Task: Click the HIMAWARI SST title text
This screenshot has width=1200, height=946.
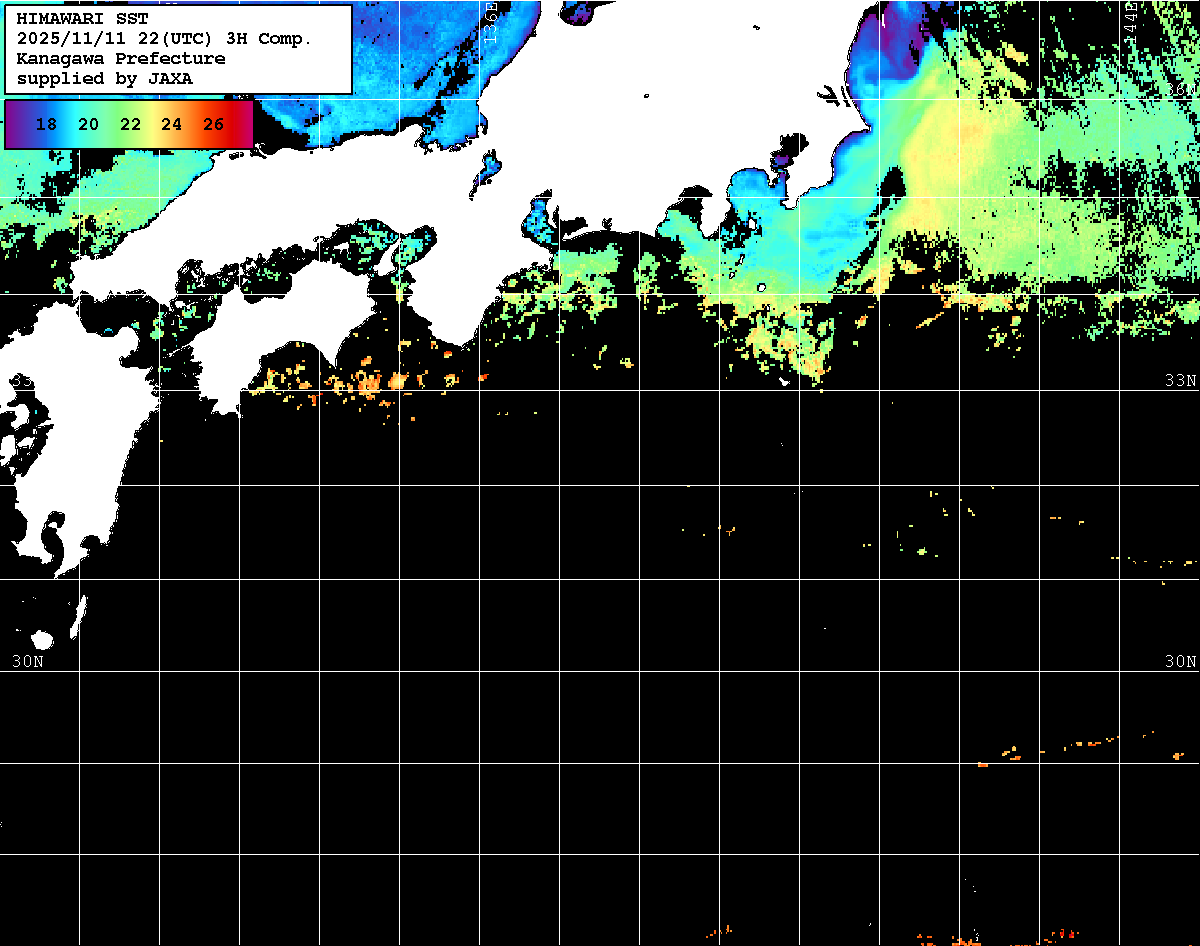Action: [82, 18]
